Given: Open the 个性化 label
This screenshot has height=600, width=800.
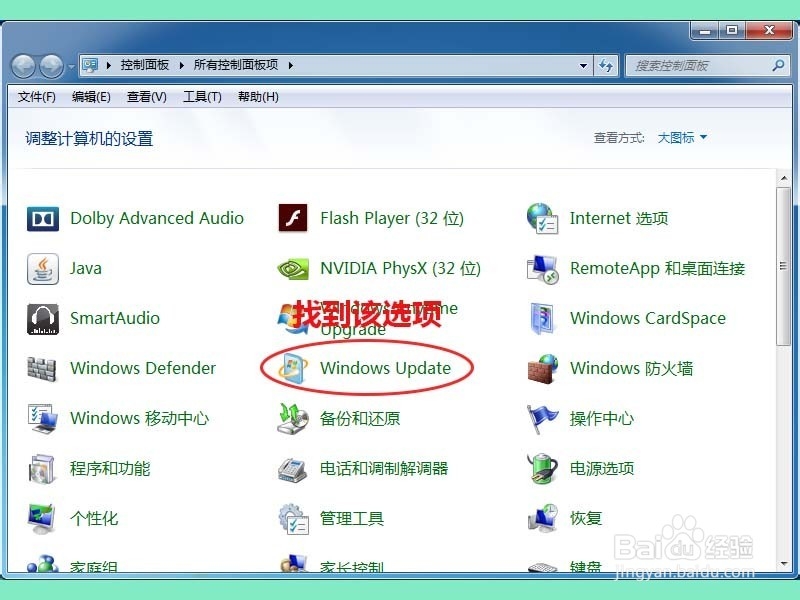Looking at the screenshot, I should tap(94, 518).
